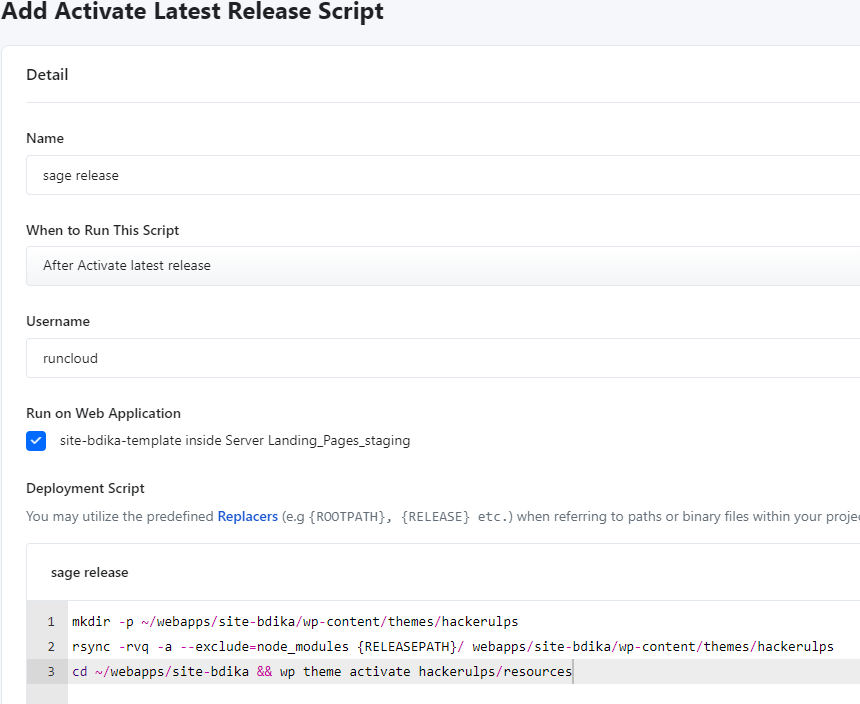Click the "Run on Web Application" label
Viewport: 860px width, 704px height.
tap(103, 413)
